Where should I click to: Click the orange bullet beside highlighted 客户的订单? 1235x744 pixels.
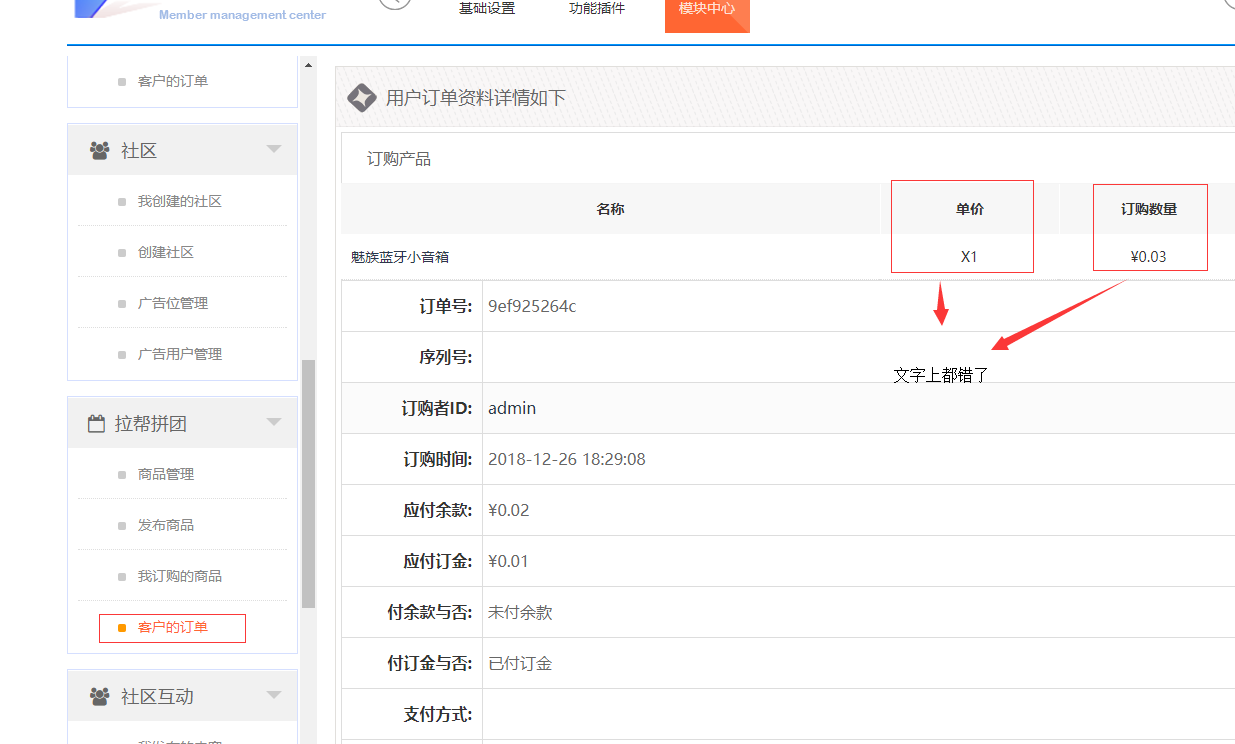click(x=122, y=628)
